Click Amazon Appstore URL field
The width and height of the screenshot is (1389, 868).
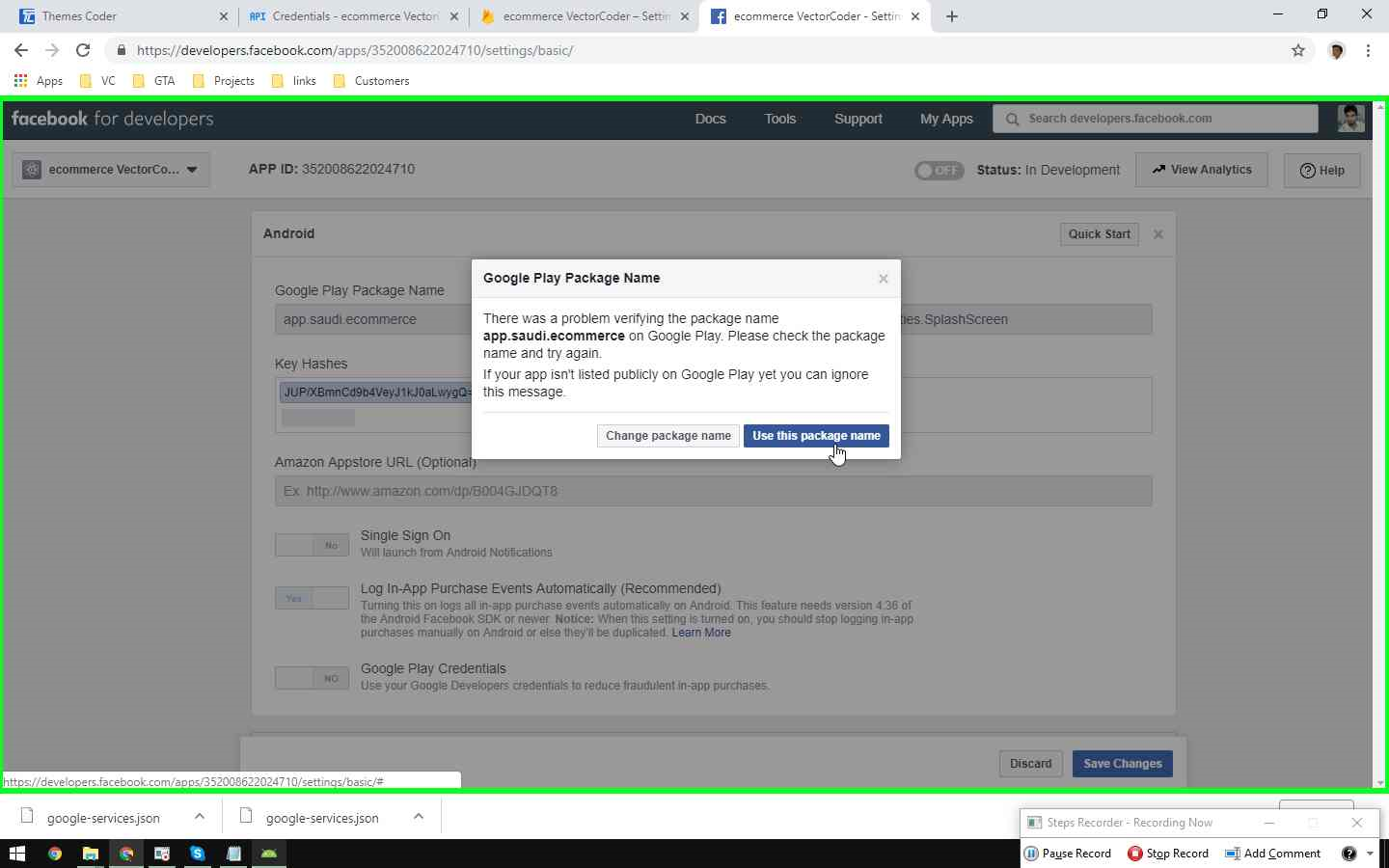pyautogui.click(x=714, y=491)
